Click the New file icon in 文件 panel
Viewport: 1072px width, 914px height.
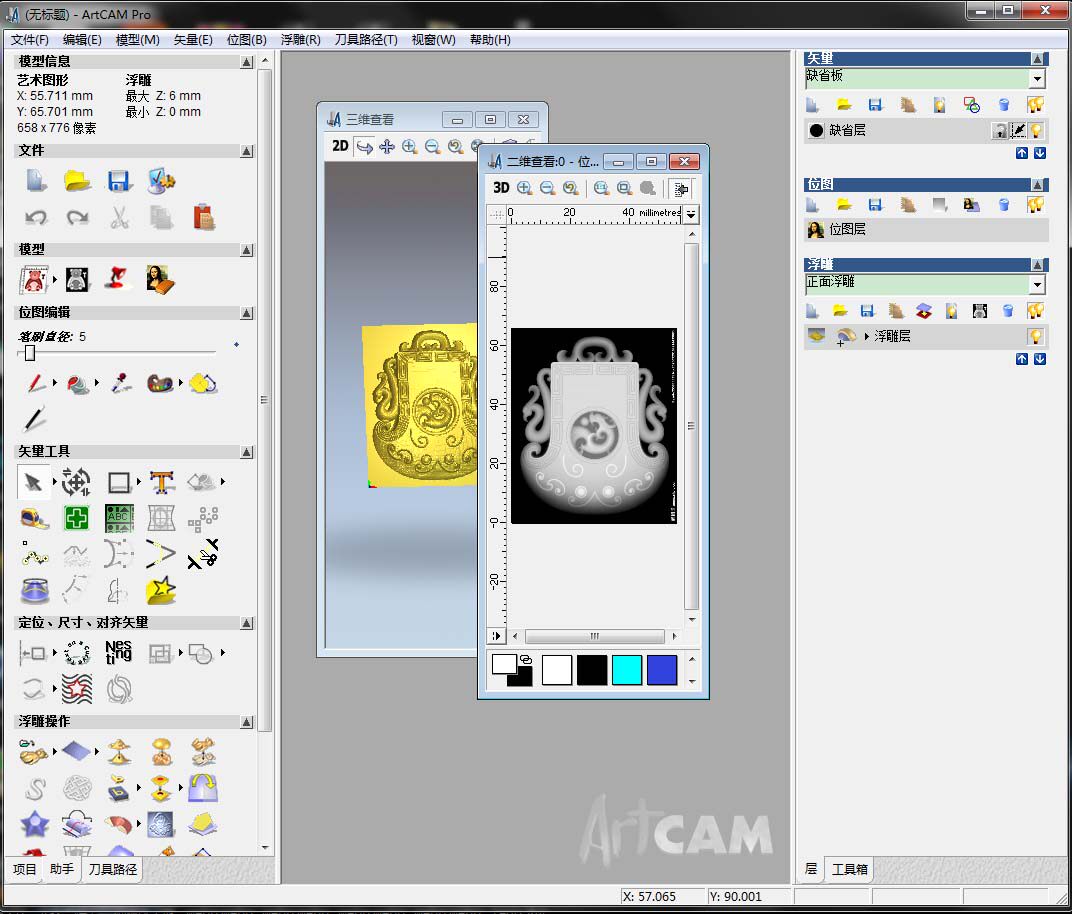tap(36, 180)
